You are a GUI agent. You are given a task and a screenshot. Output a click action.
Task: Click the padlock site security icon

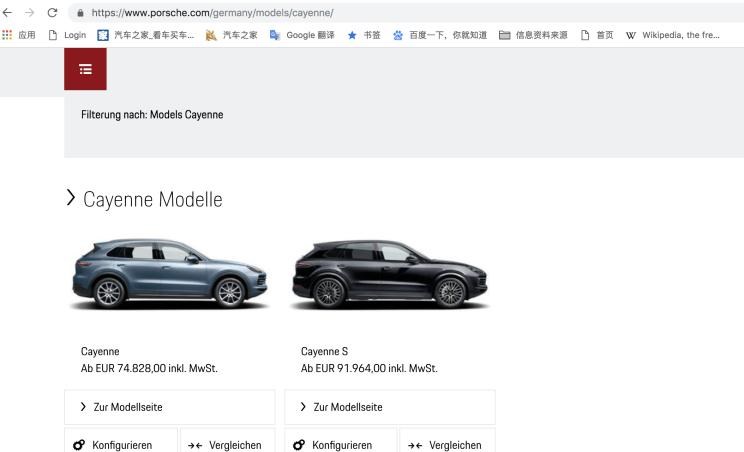(x=80, y=13)
